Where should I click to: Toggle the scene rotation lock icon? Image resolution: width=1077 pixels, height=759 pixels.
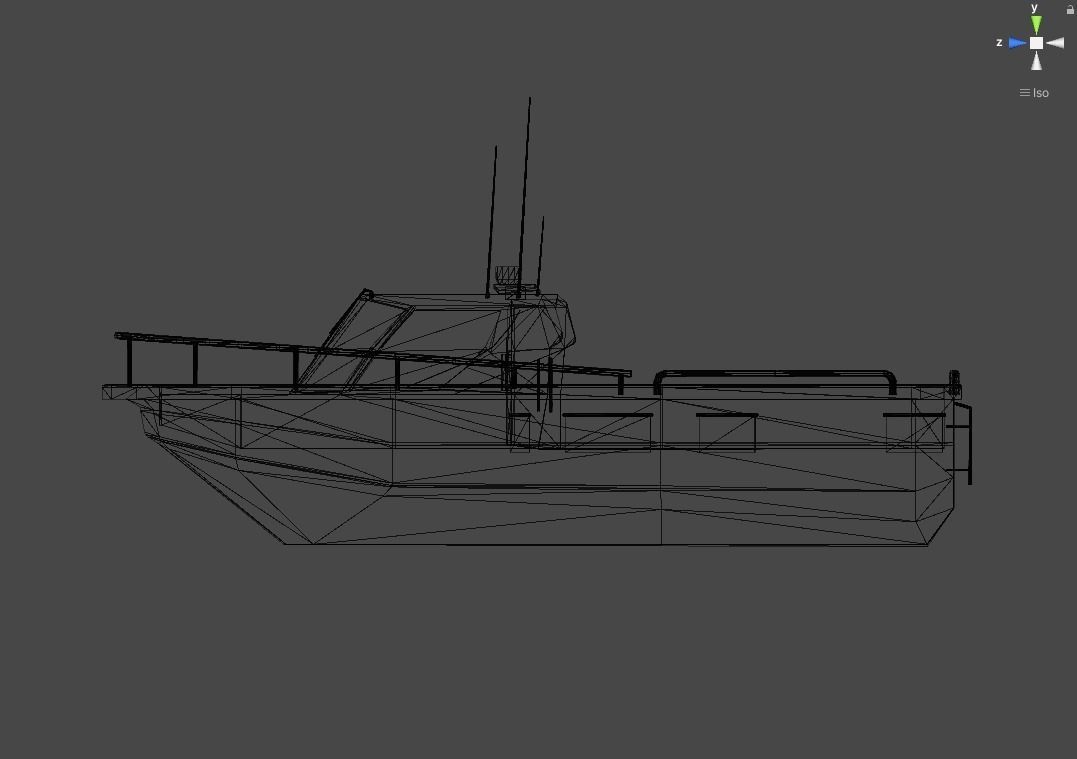(1070, 9)
